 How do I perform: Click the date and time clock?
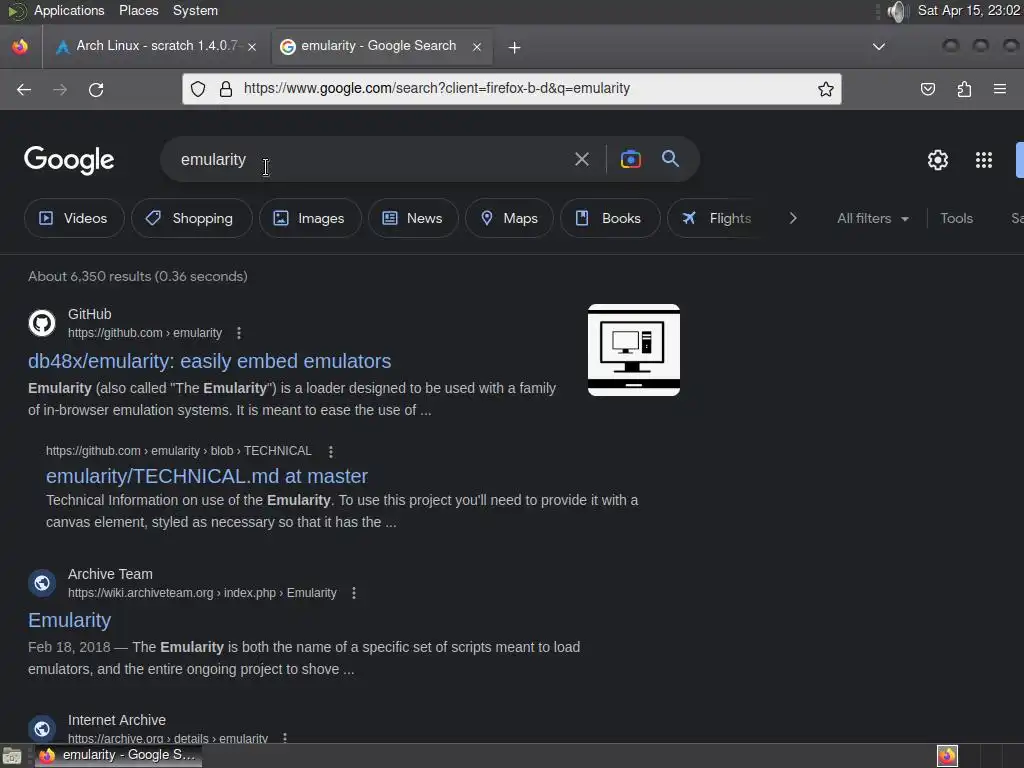coord(968,10)
